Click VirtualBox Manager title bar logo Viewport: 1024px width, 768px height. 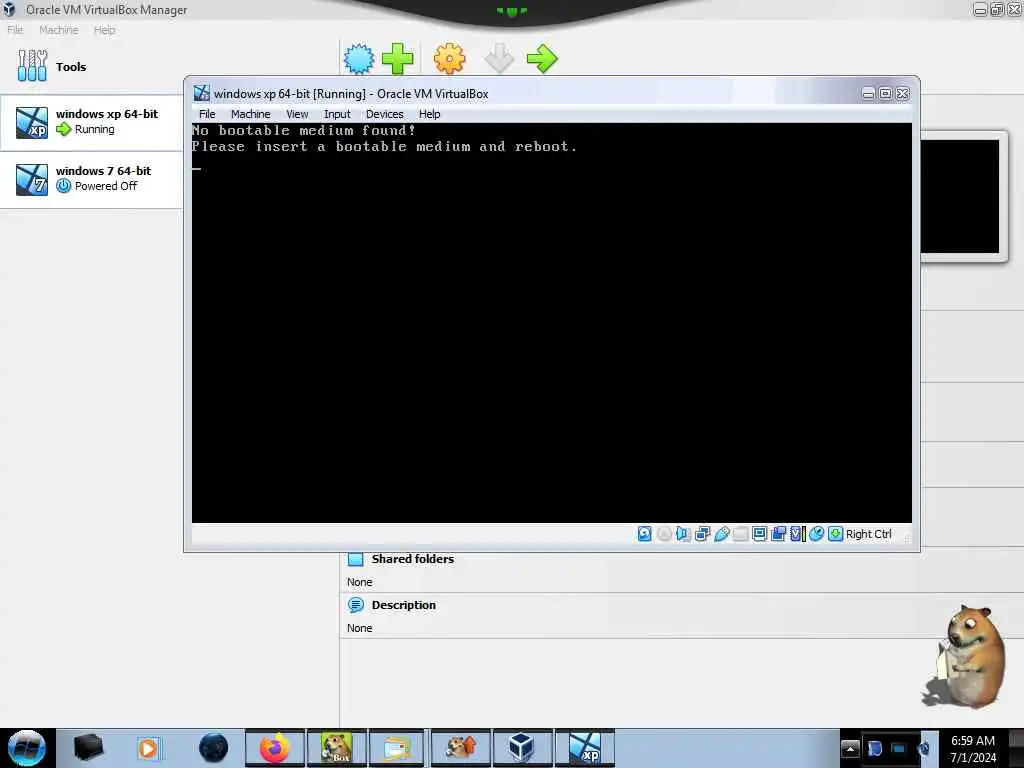pos(9,9)
